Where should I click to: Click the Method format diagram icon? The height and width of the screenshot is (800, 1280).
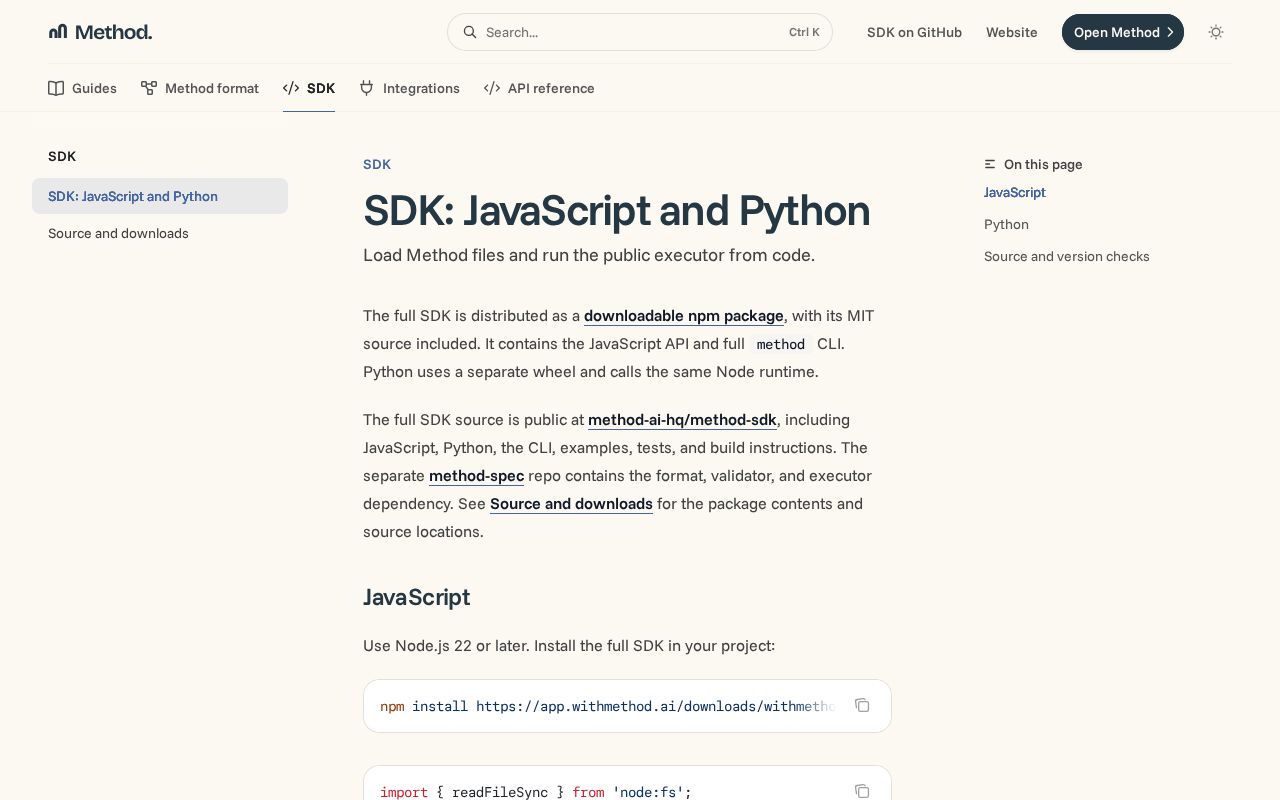148,88
